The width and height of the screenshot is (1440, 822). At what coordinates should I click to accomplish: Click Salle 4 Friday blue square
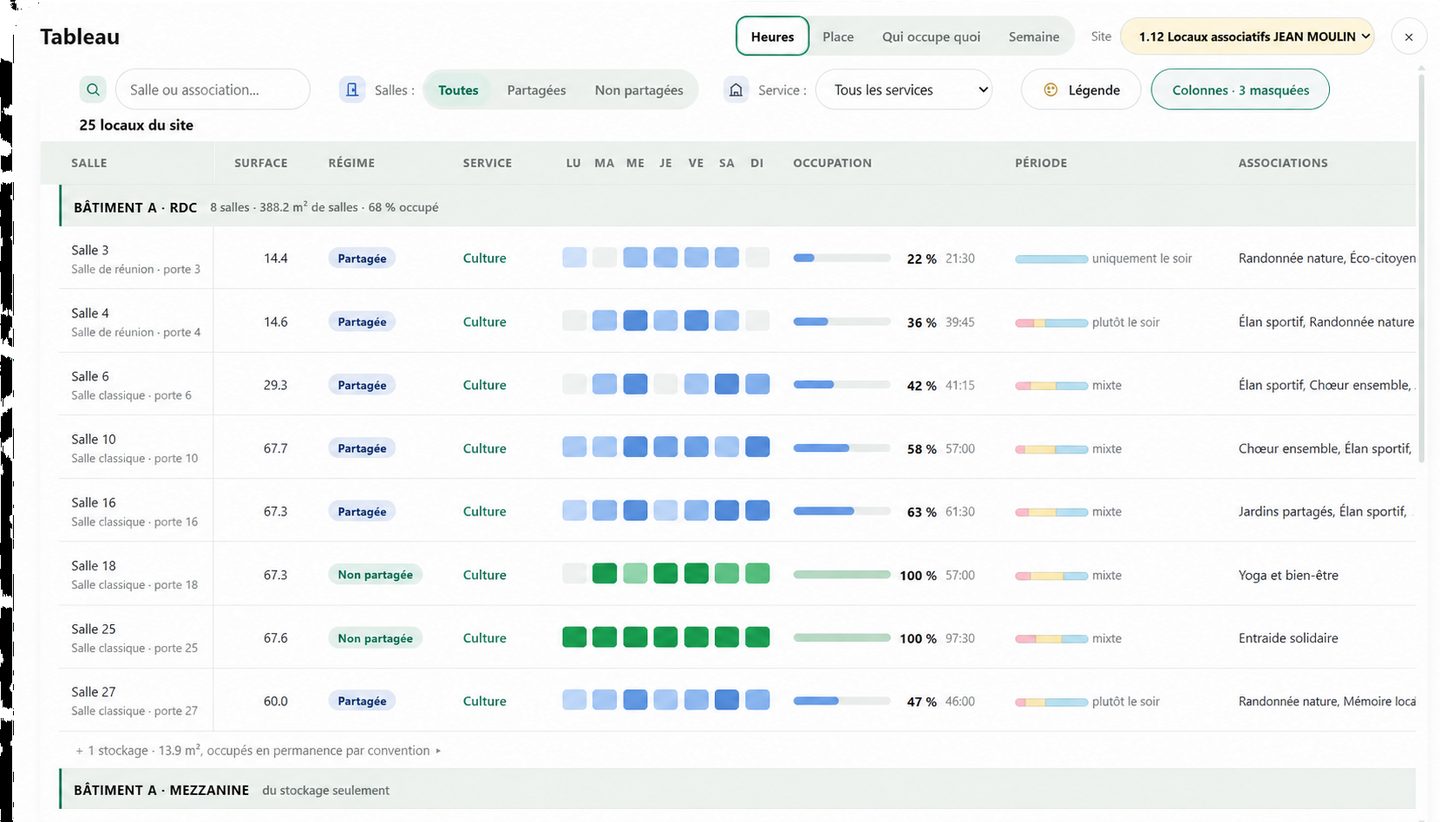tap(696, 321)
